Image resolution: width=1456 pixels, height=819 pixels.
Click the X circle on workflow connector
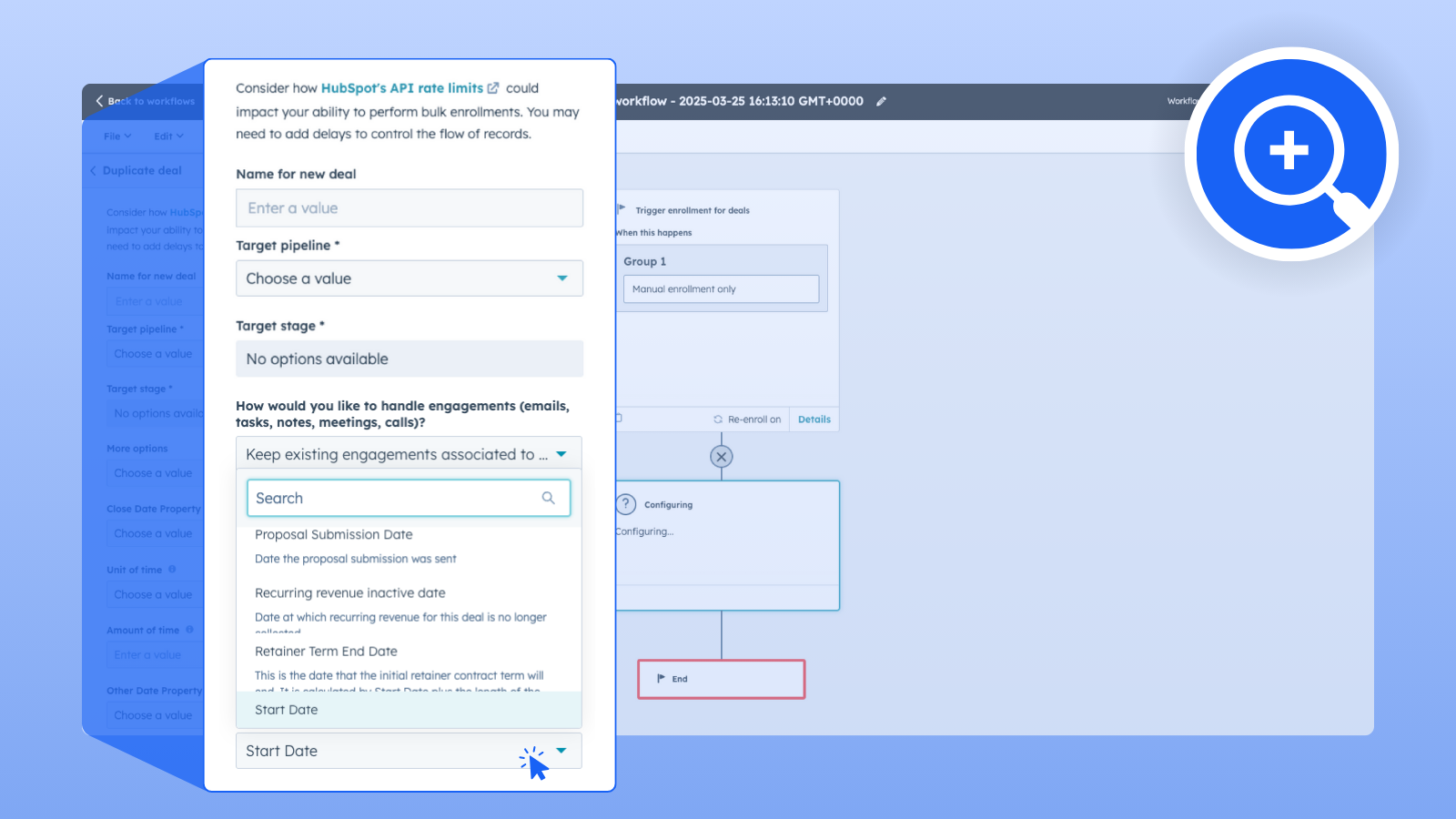point(721,457)
